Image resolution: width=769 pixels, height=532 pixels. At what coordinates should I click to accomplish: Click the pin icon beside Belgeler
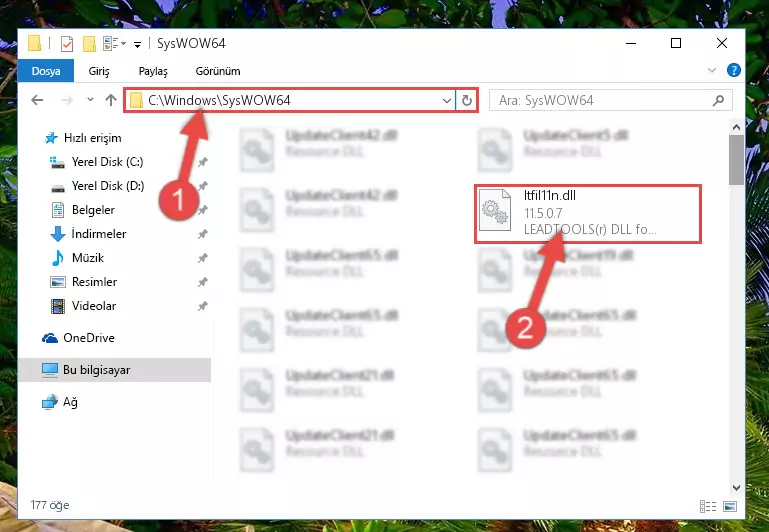click(x=203, y=210)
